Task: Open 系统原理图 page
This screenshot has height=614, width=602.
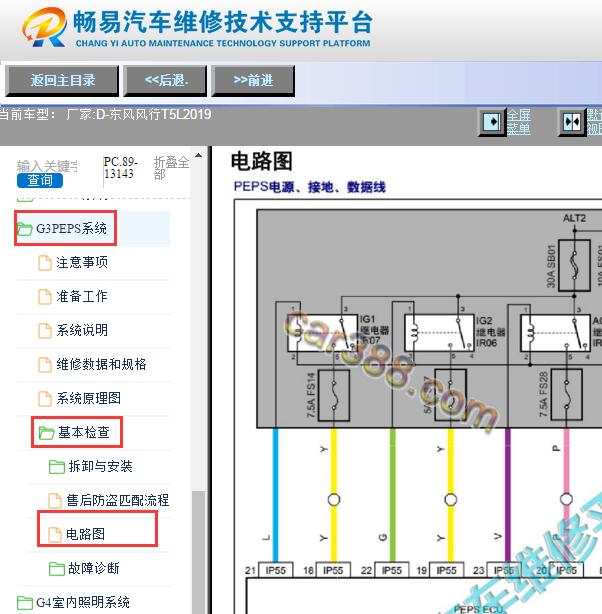Action: [89, 398]
